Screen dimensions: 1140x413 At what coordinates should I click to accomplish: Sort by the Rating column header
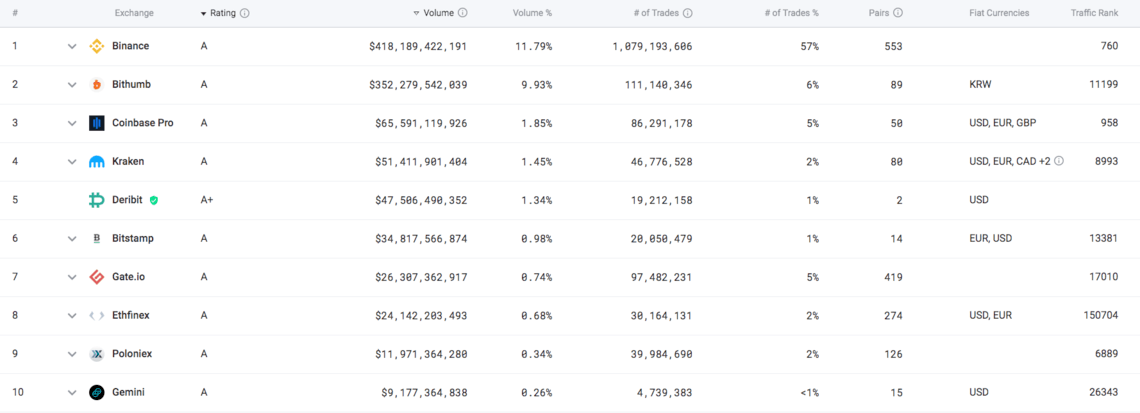click(x=223, y=14)
